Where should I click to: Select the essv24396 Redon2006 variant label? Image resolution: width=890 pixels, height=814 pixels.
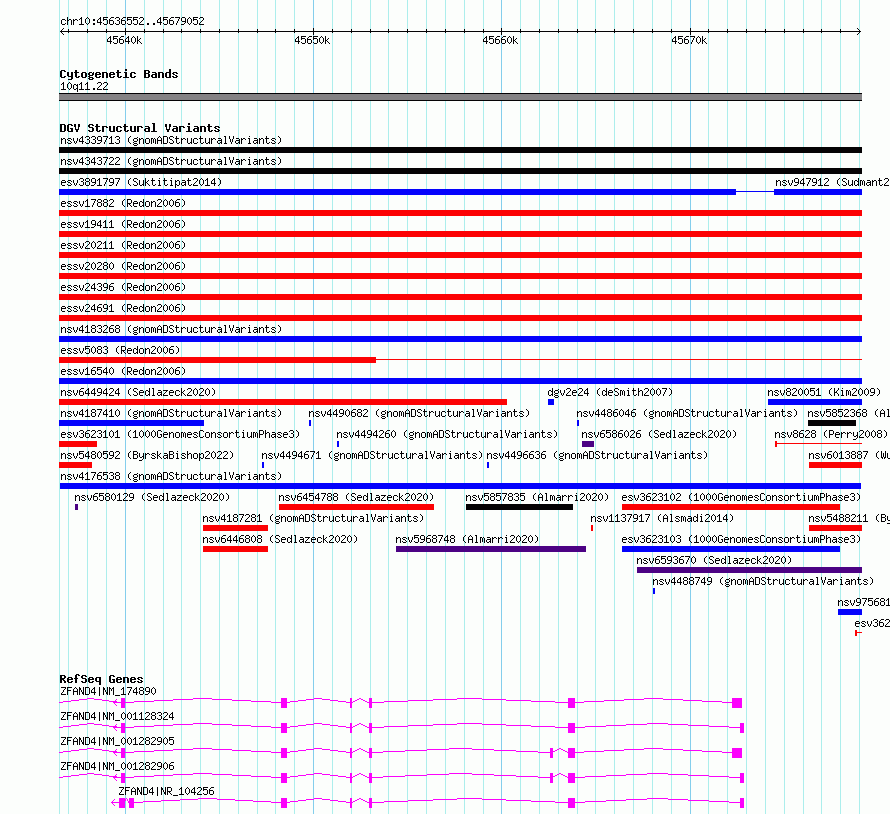pos(123,287)
